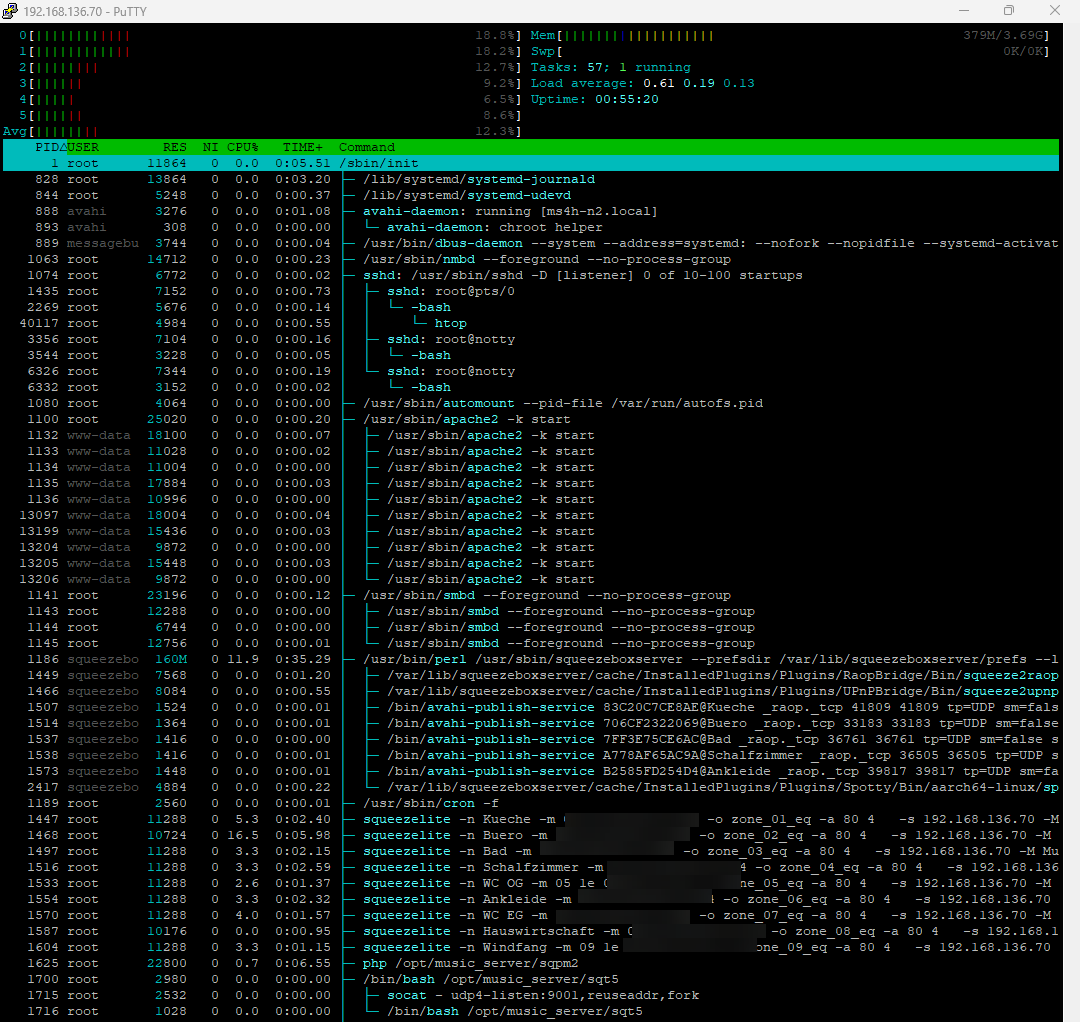The image size is (1080, 1022).
Task: Select the squeeze2upnp UPnPBridge process row
Action: (530, 691)
